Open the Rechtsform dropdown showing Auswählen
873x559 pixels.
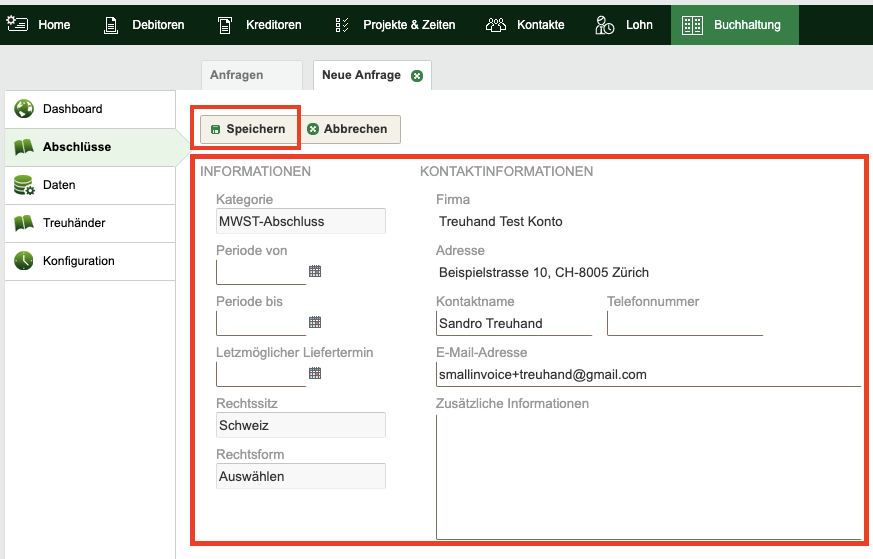301,476
